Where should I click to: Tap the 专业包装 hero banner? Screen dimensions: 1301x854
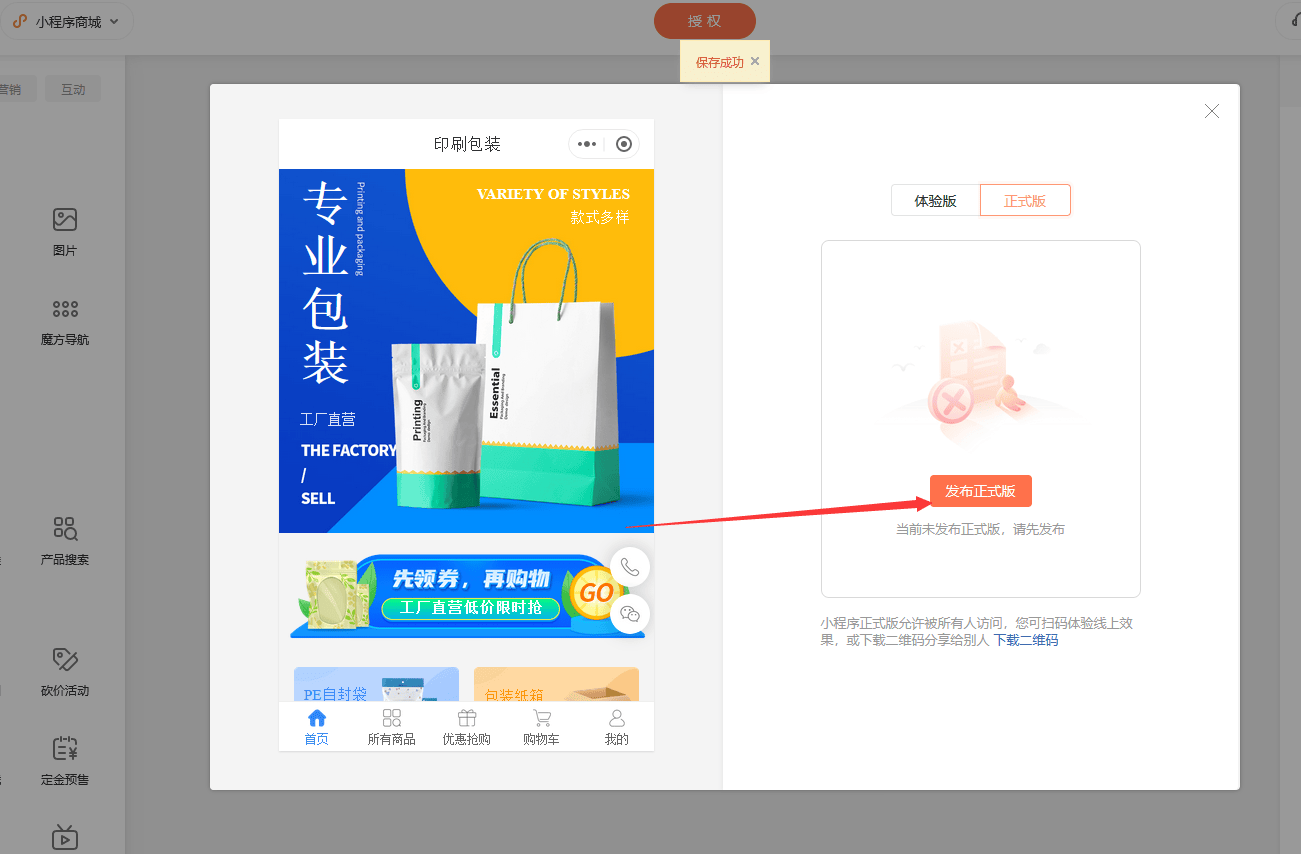pyautogui.click(x=467, y=350)
